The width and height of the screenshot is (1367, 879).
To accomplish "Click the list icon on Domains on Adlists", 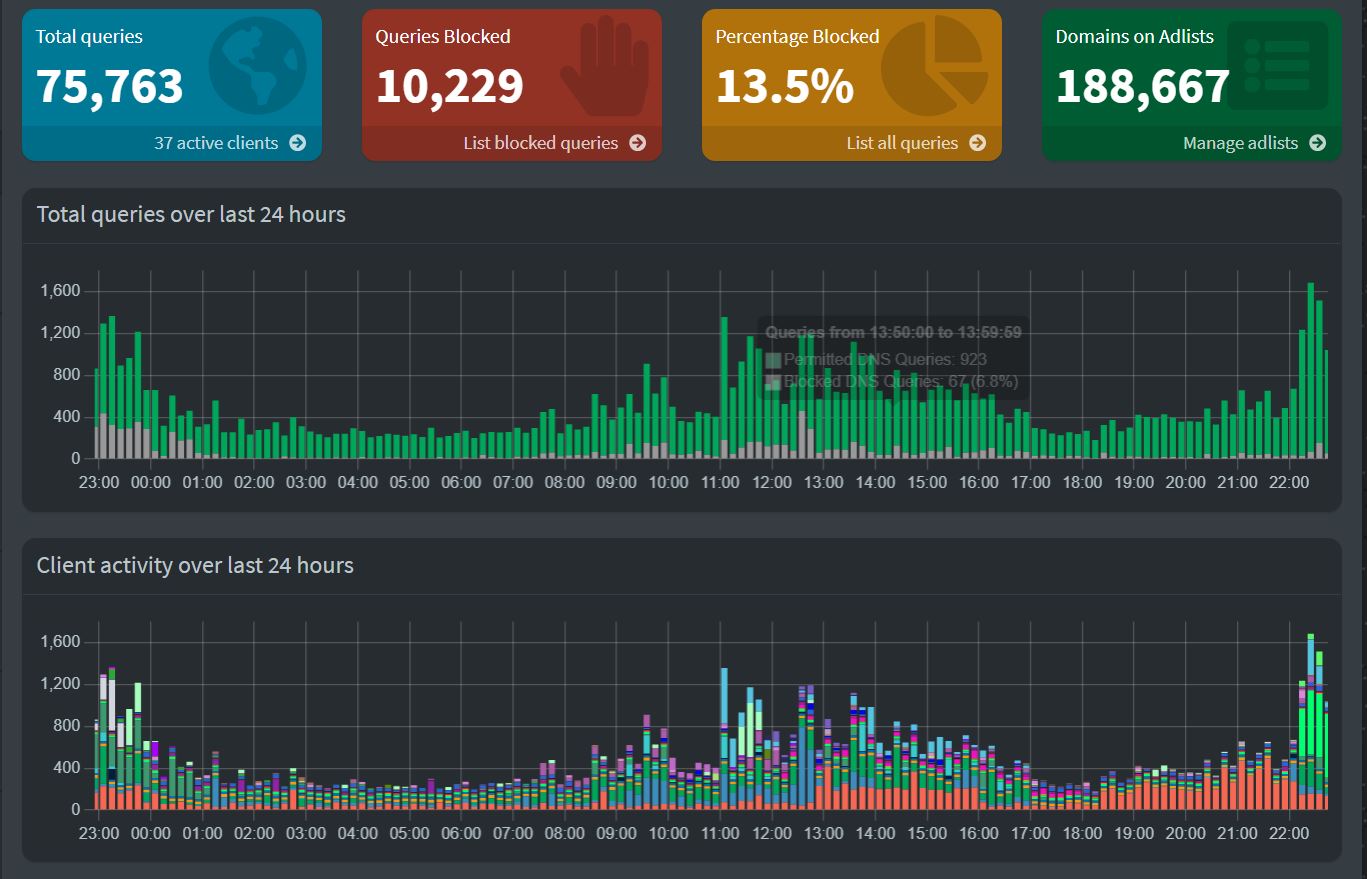I will [1276, 65].
